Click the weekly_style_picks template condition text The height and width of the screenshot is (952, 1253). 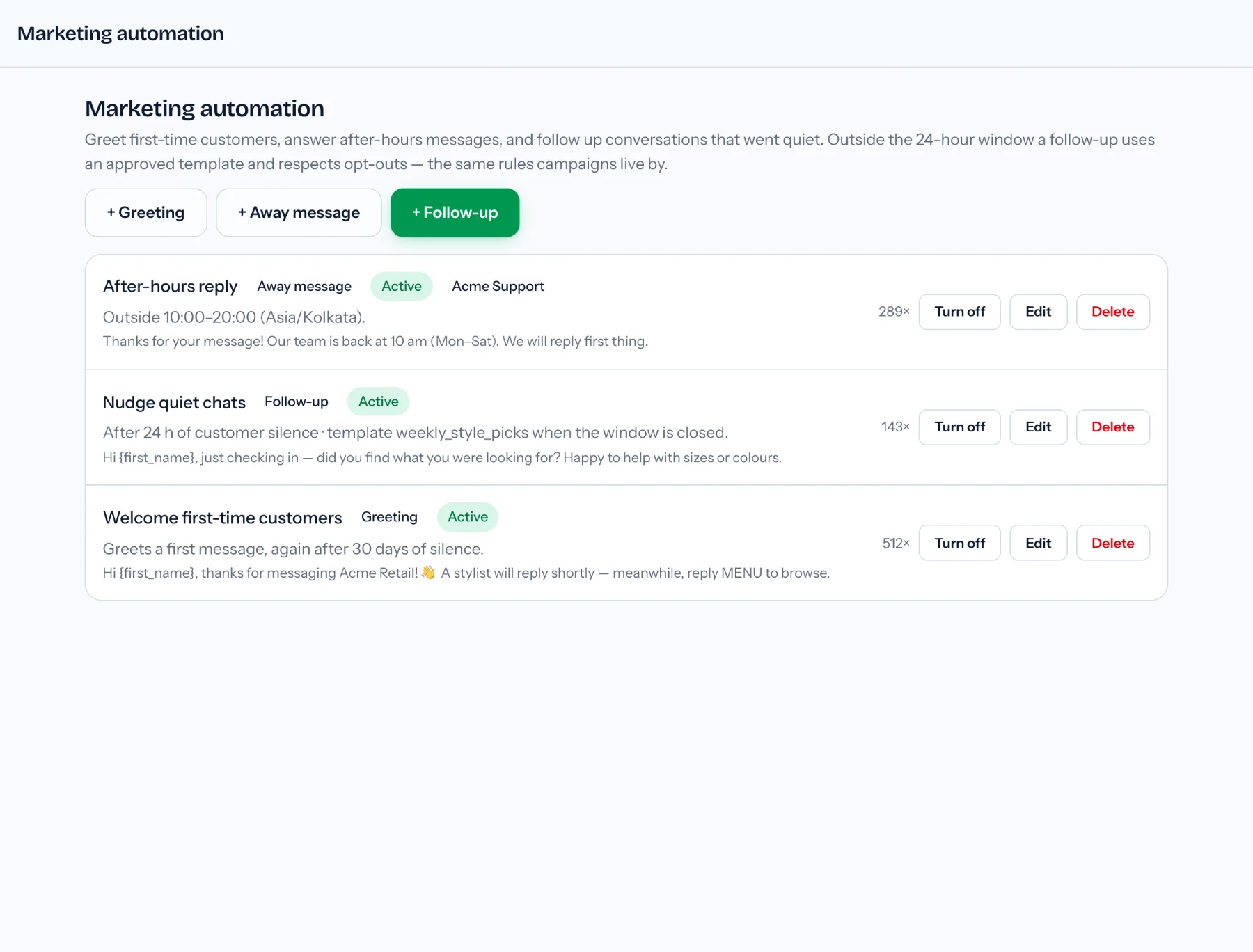[x=416, y=433]
